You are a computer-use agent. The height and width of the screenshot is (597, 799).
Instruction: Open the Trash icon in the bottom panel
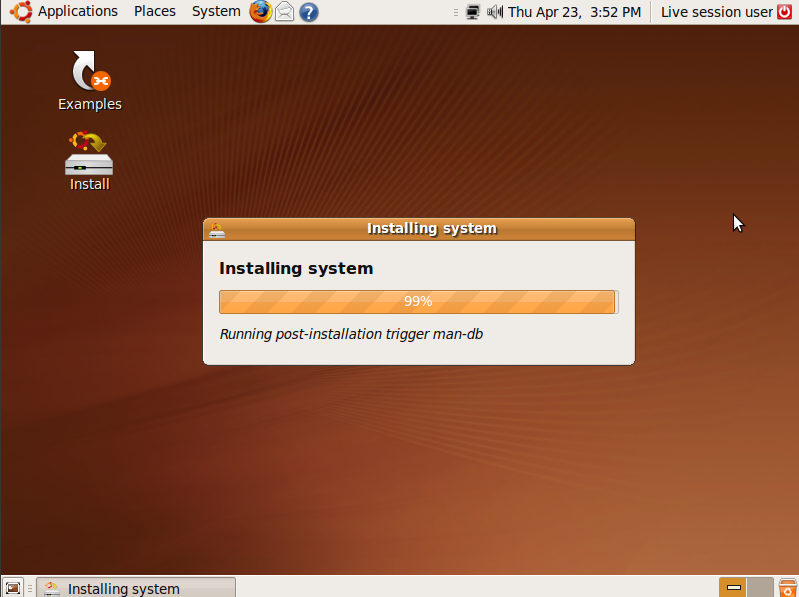tap(787, 587)
